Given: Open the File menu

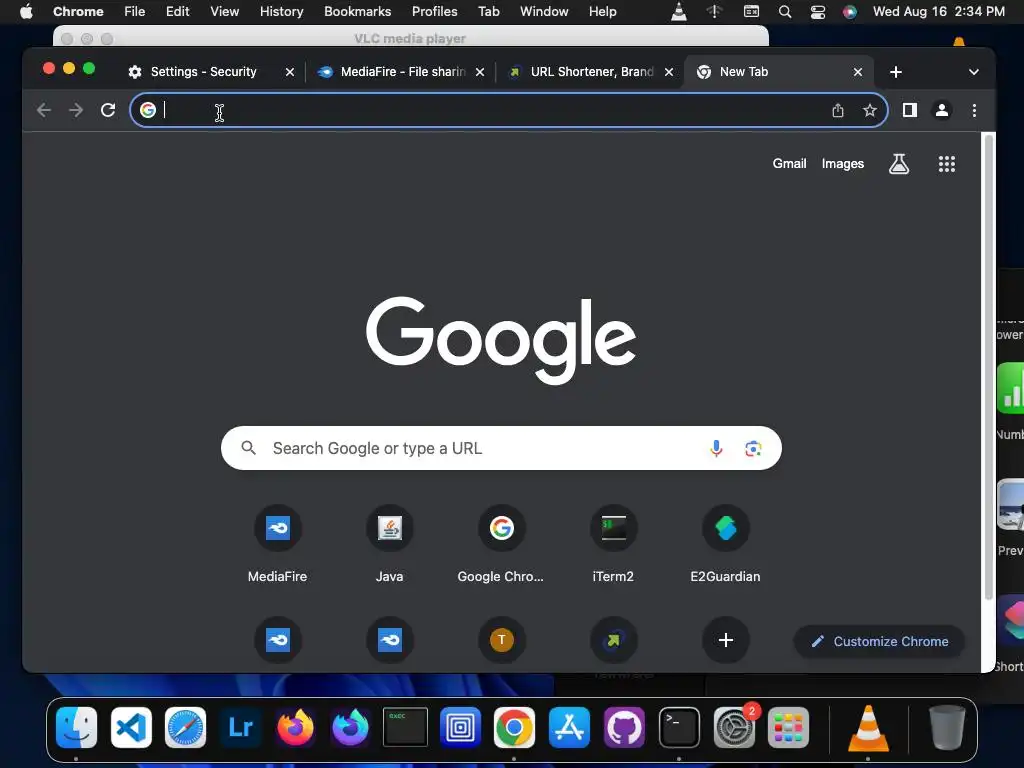Looking at the screenshot, I should (135, 12).
